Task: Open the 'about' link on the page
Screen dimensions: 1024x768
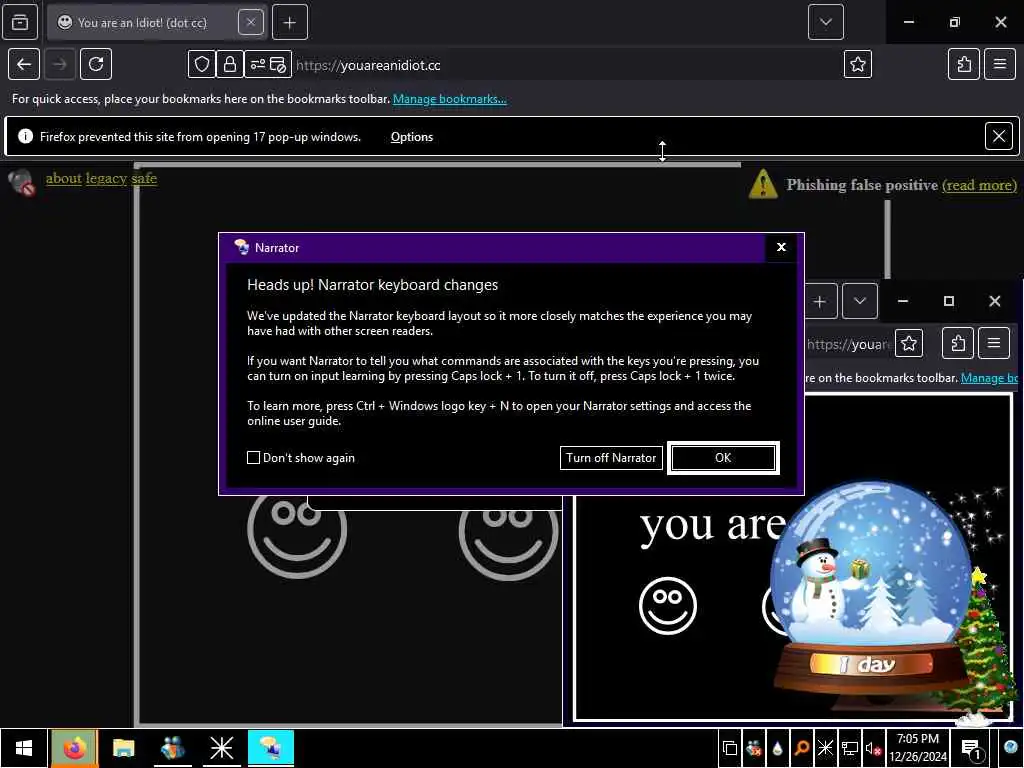Action: coord(63,178)
